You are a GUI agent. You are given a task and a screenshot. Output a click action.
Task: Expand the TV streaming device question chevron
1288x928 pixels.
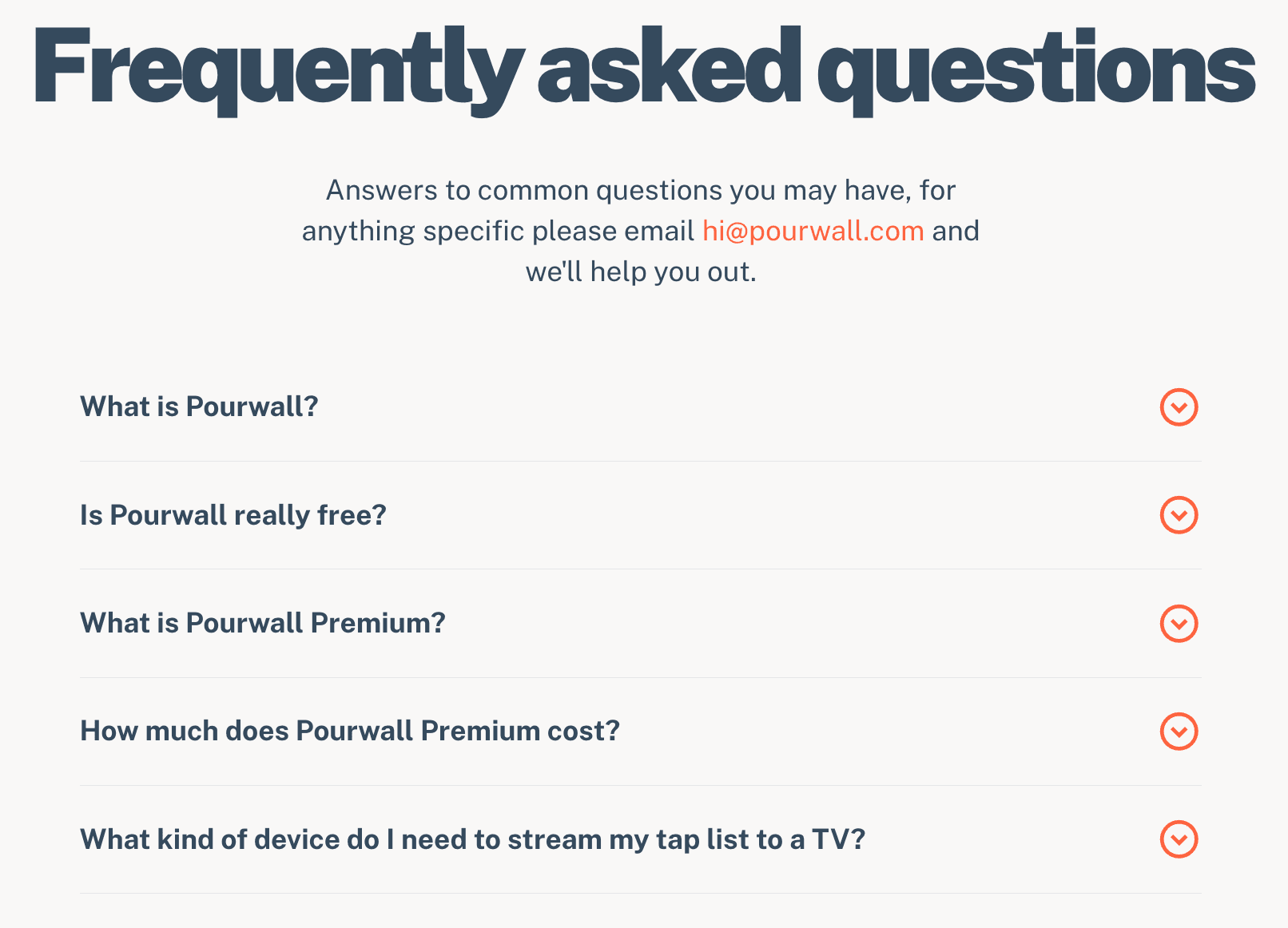[x=1179, y=839]
